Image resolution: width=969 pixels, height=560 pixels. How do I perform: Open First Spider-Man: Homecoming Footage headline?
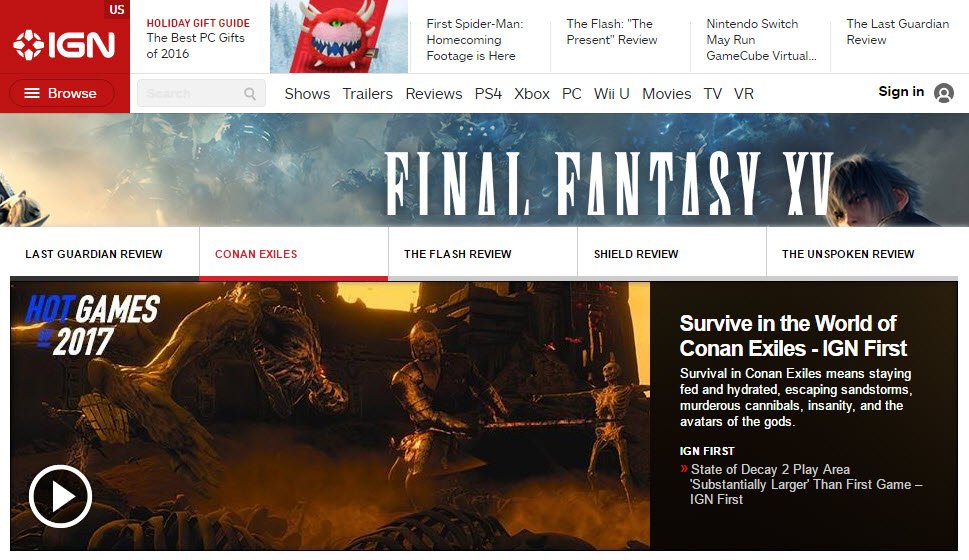(x=475, y=40)
